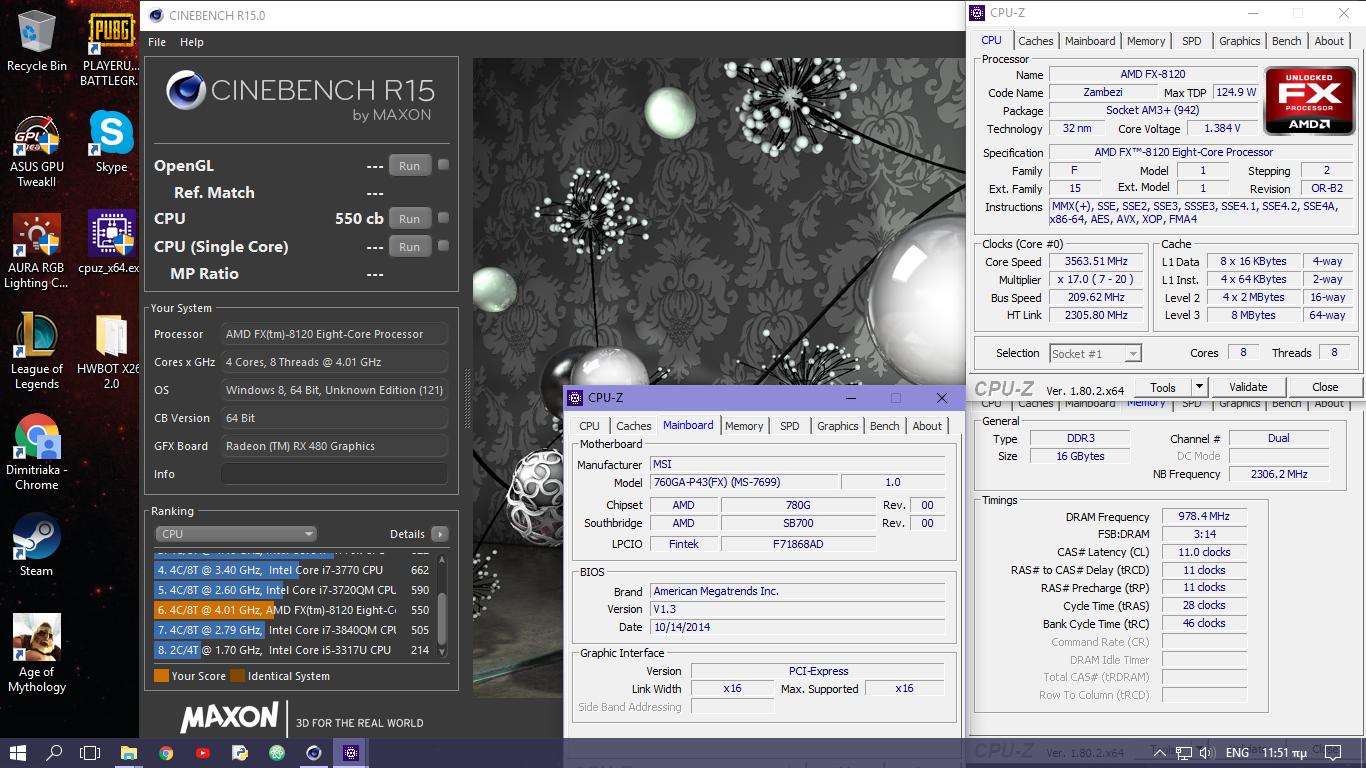1366x768 pixels.
Task: Open Memory tab in front CPU-Z window
Action: 744,426
